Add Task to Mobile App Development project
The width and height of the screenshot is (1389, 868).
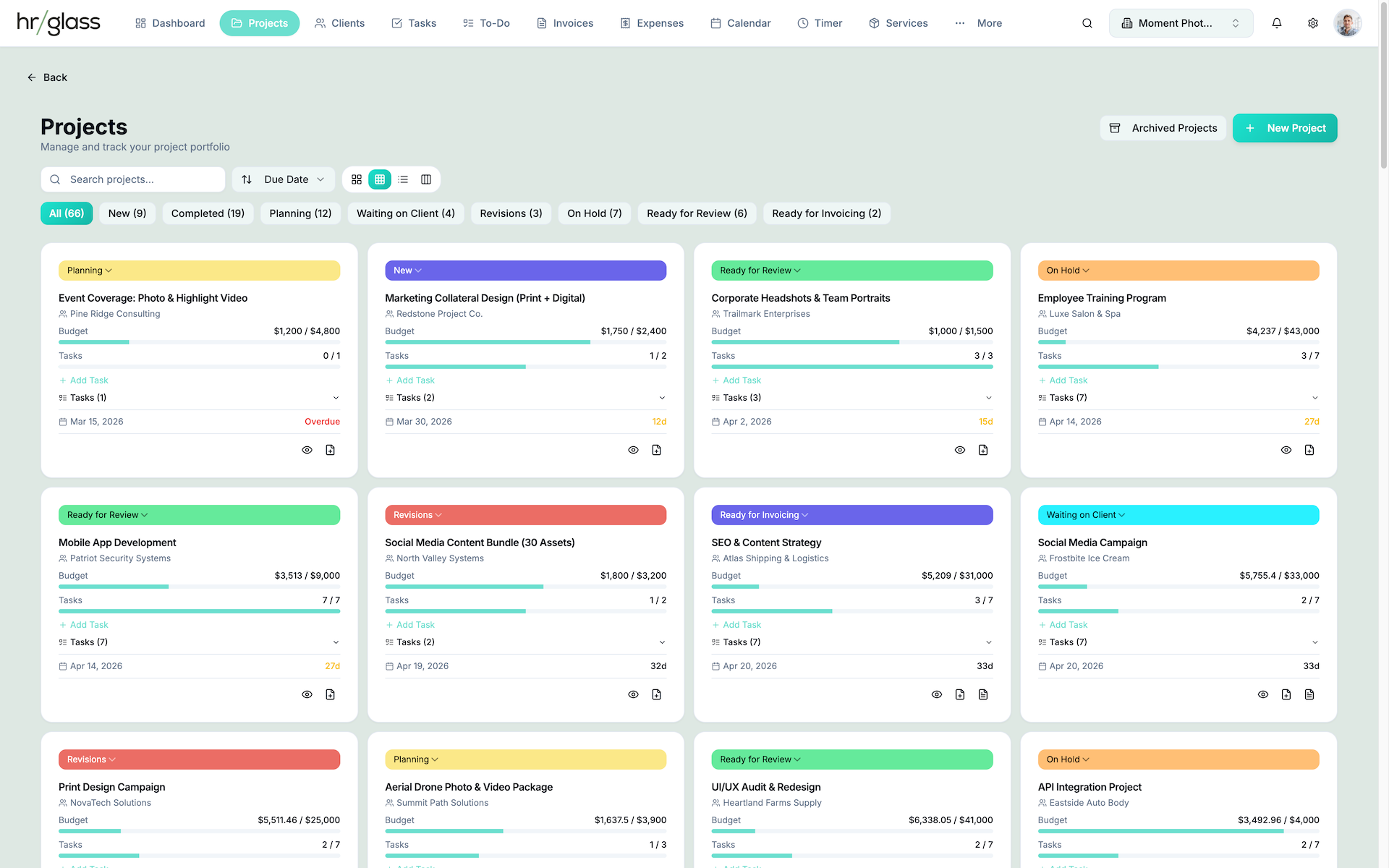(x=84, y=625)
